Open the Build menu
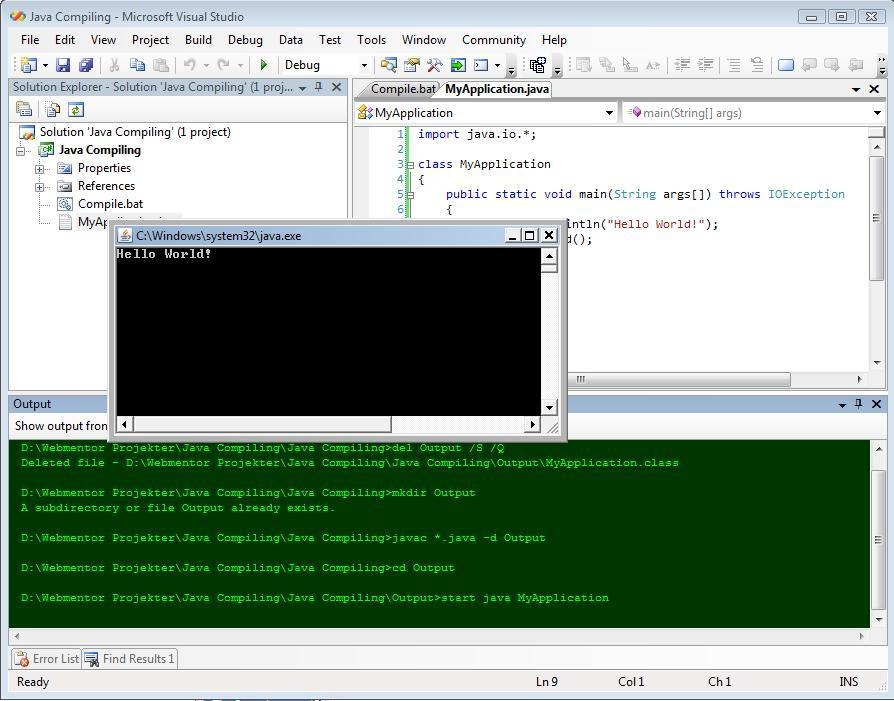The height and width of the screenshot is (701, 894). coord(197,39)
